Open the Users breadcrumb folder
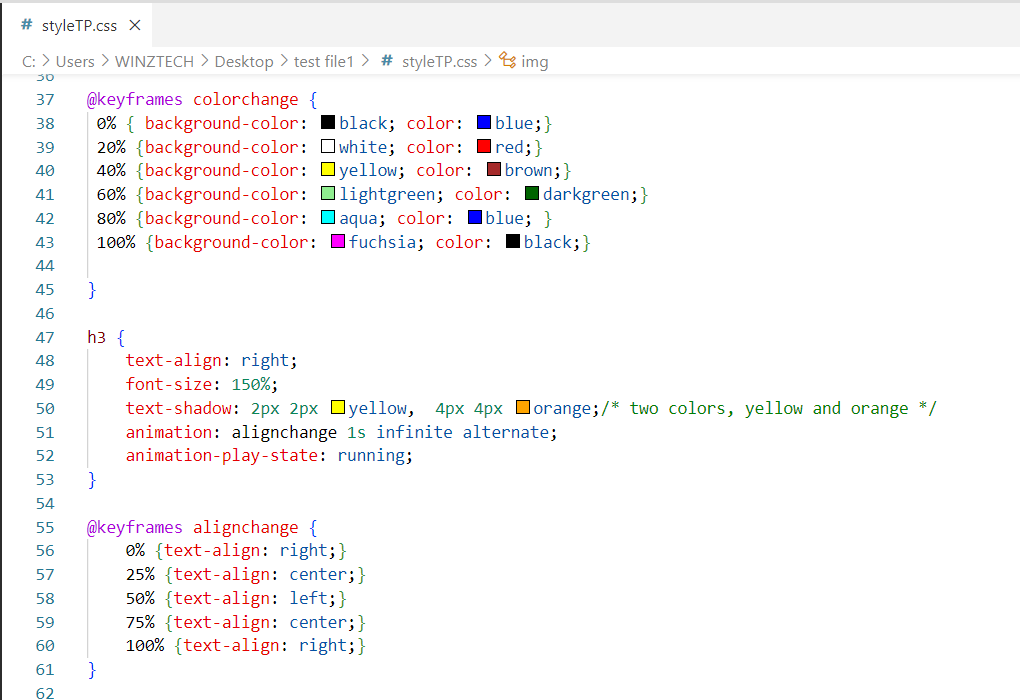The height and width of the screenshot is (700, 1020). pos(75,62)
